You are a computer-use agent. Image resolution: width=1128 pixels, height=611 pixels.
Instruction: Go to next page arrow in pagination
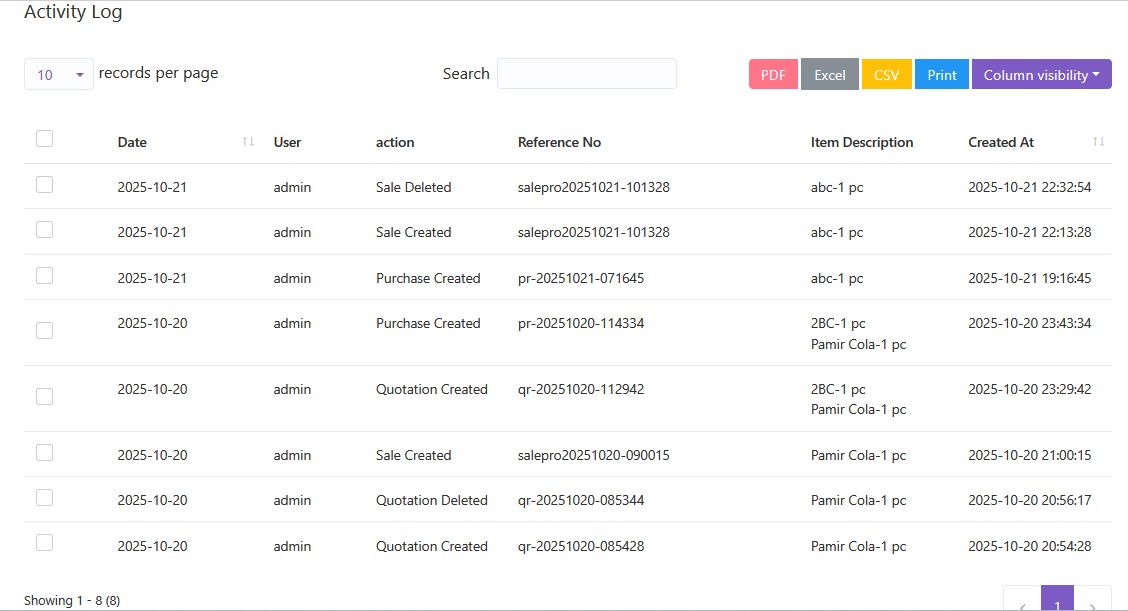pos(1092,603)
